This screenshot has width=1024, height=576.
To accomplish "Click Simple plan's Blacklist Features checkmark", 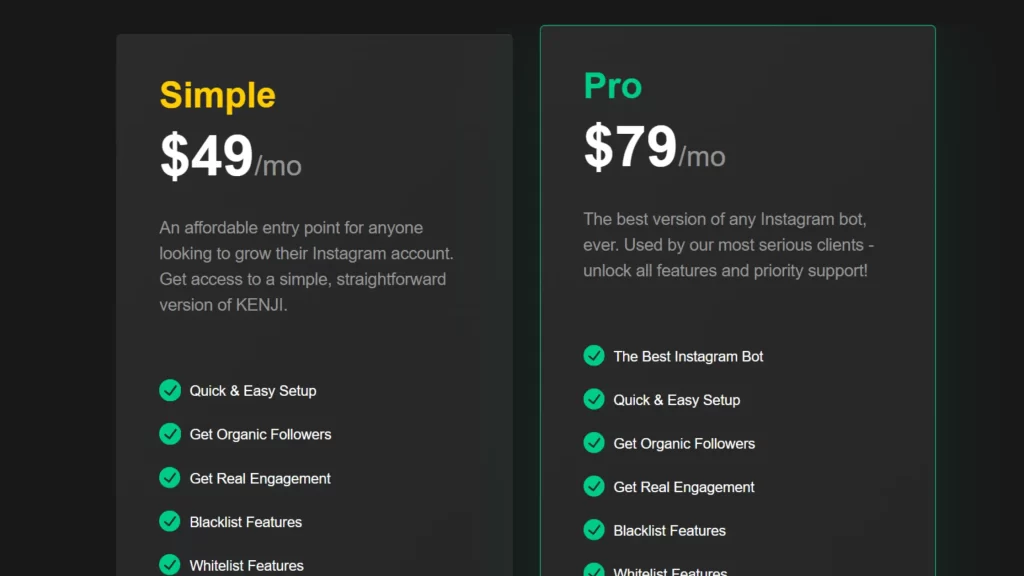I will click(x=170, y=521).
